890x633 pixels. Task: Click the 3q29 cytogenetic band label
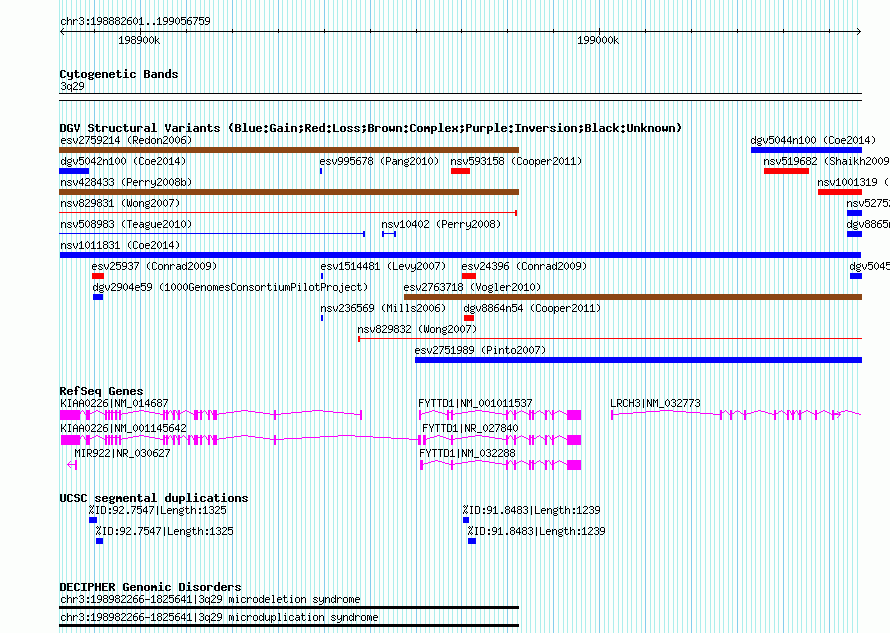[x=72, y=86]
